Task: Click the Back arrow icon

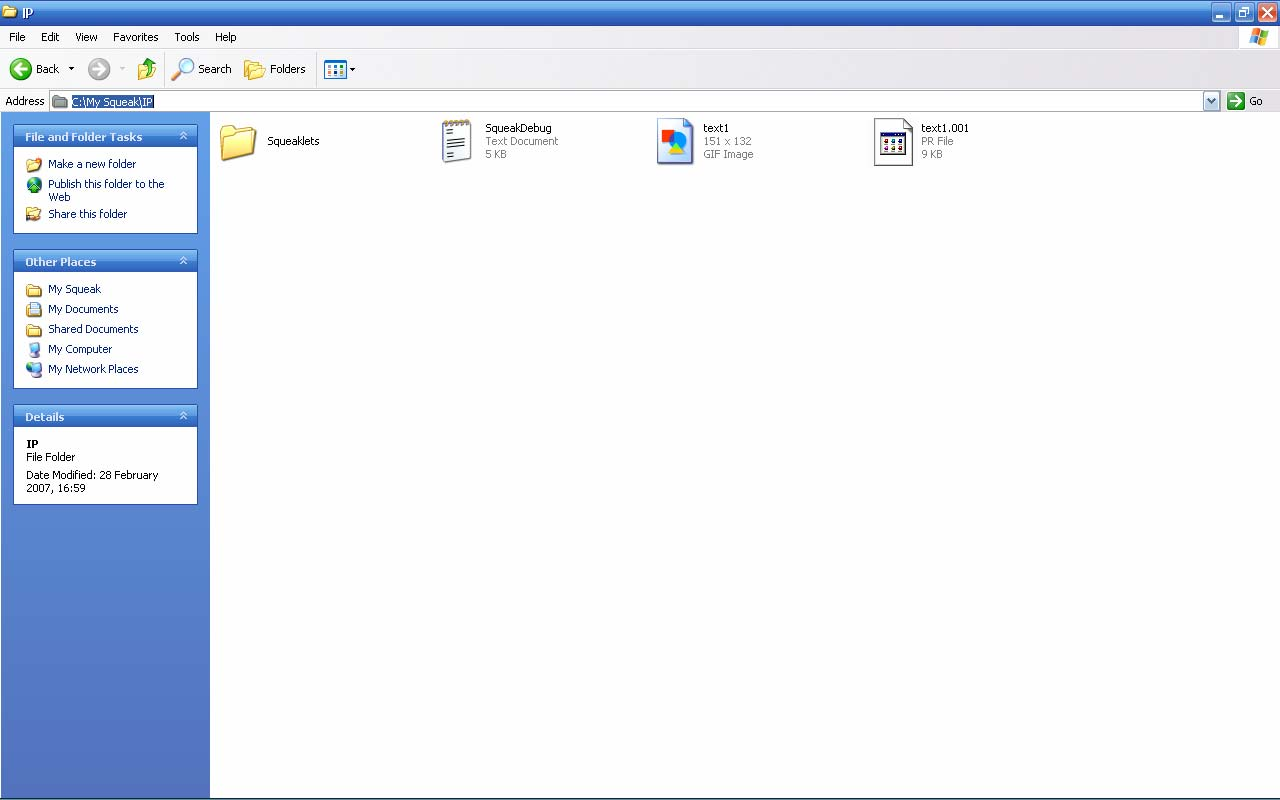Action: click(21, 69)
